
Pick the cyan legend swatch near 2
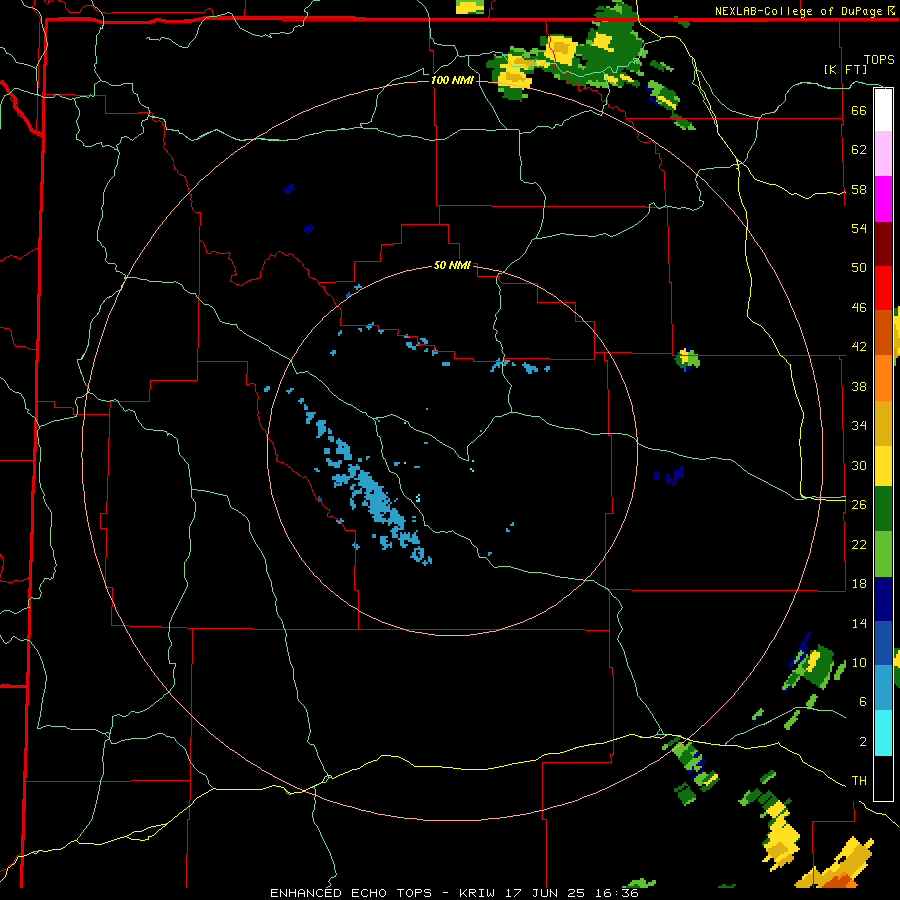click(x=883, y=733)
